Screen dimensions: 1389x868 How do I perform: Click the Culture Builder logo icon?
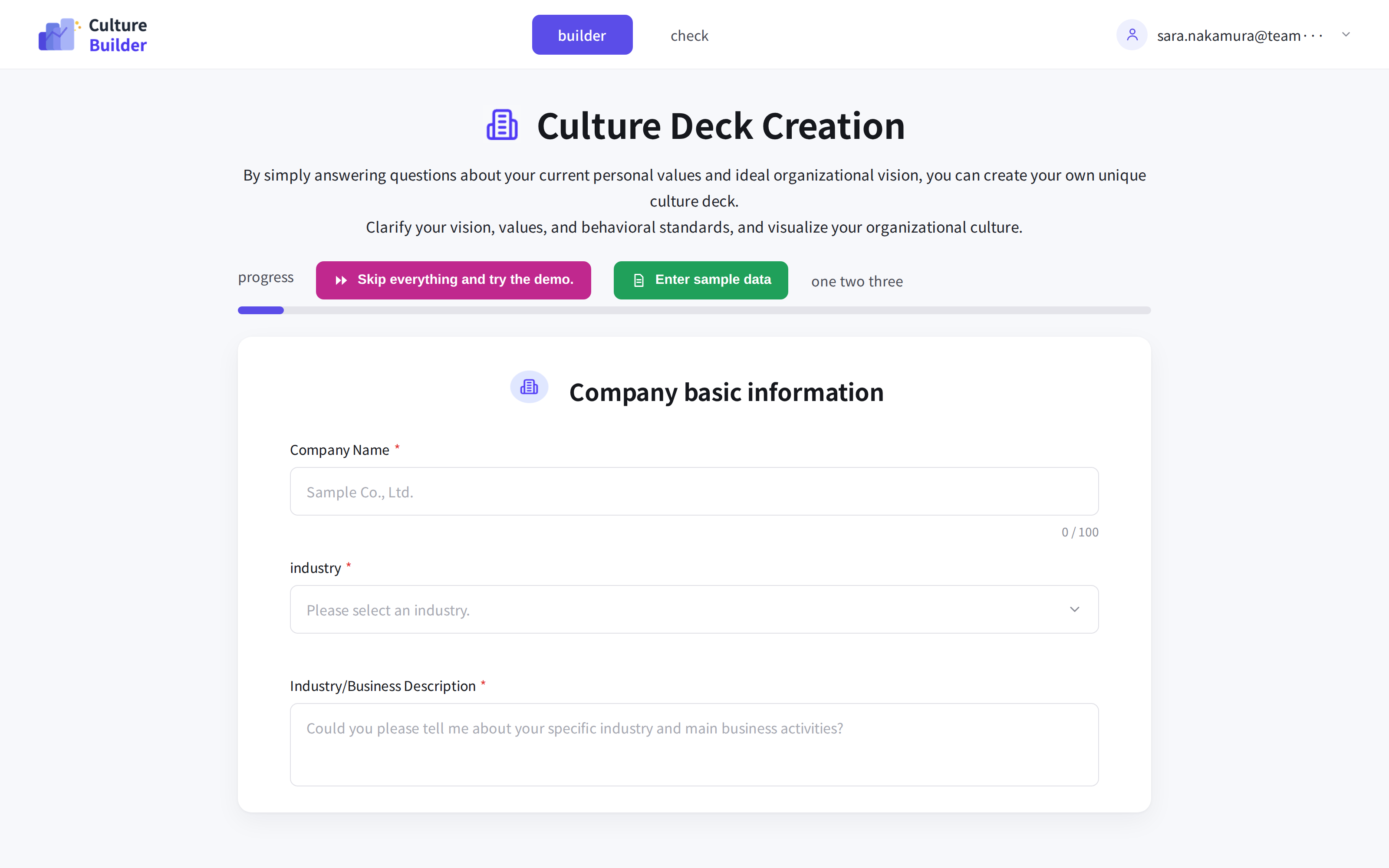59,34
